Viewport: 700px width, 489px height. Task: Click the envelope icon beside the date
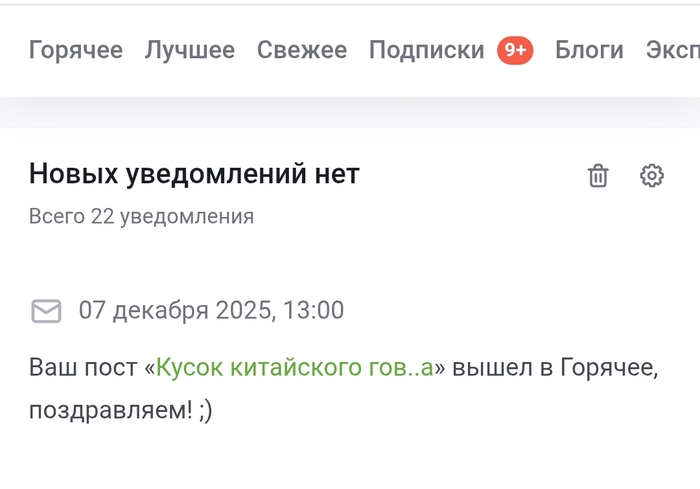tap(46, 311)
